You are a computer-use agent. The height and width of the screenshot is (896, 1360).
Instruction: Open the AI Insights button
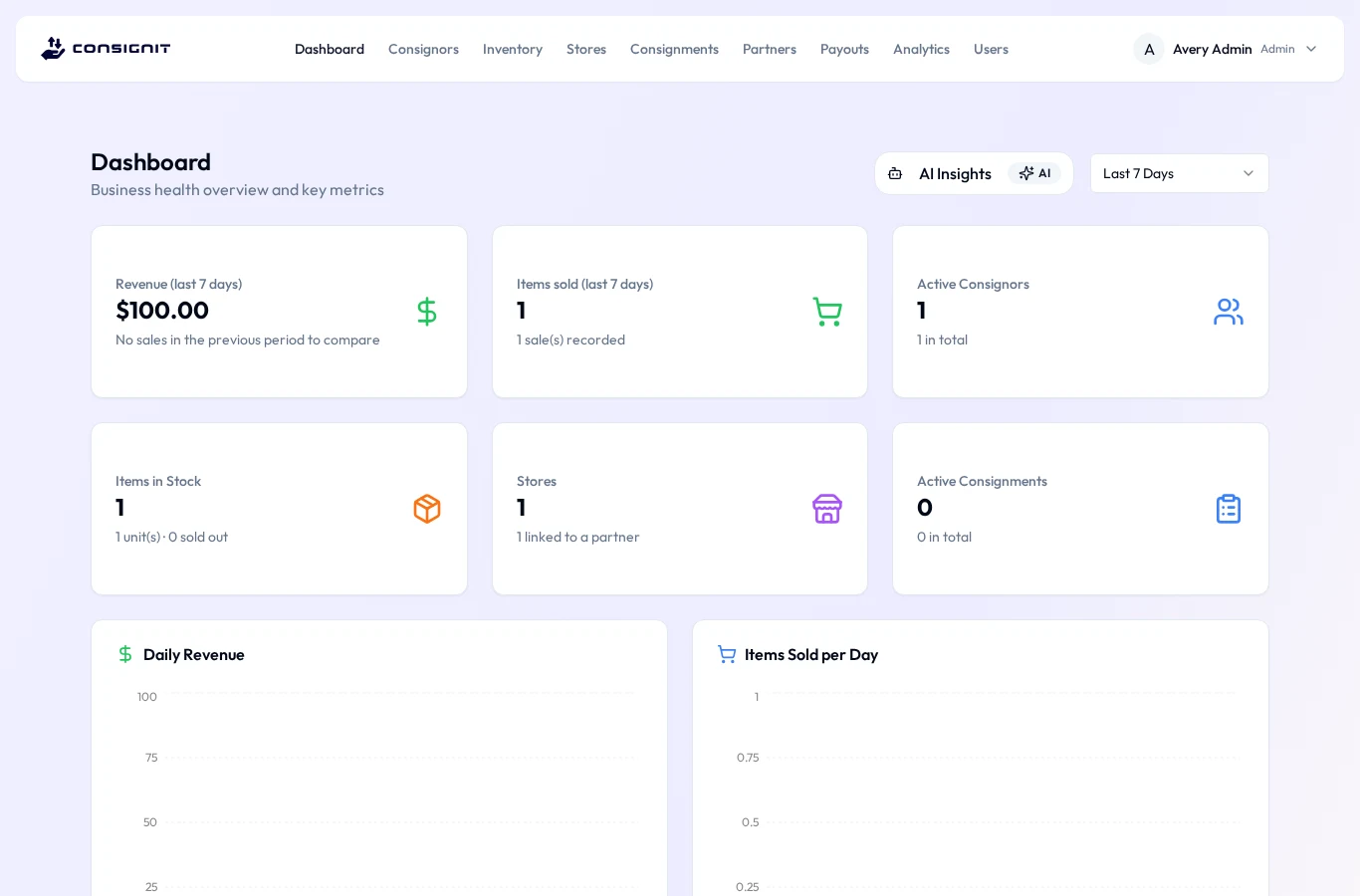[974, 173]
